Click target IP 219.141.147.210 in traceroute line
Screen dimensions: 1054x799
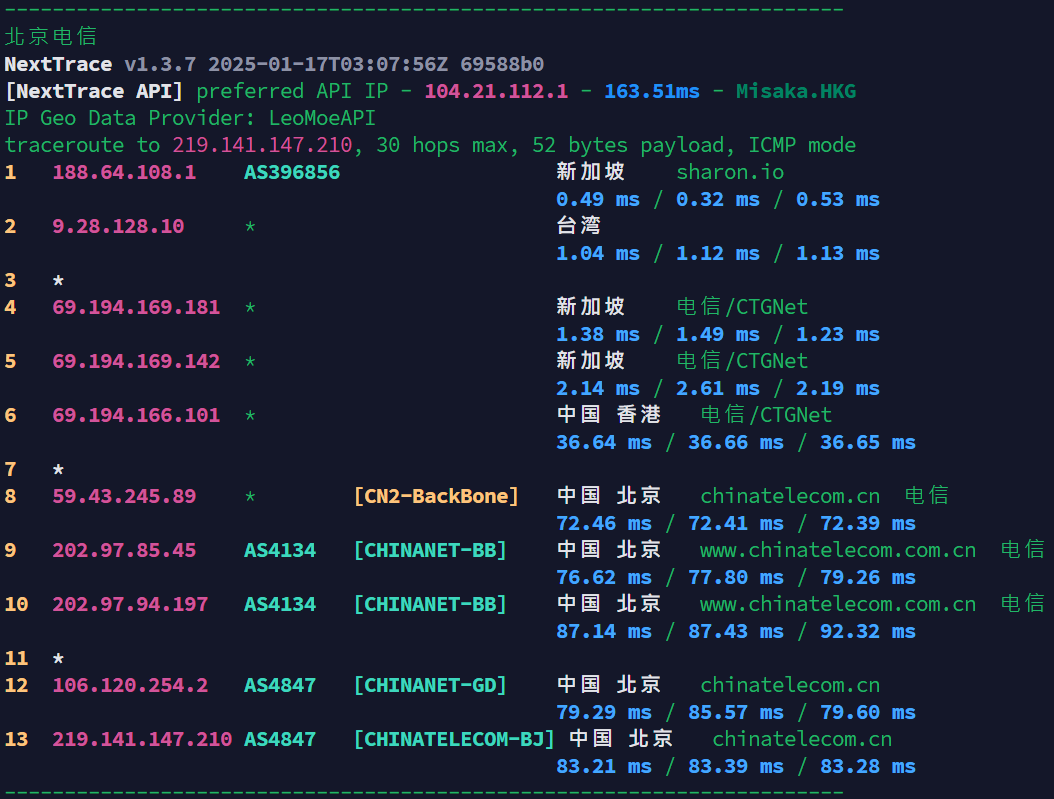[262, 145]
